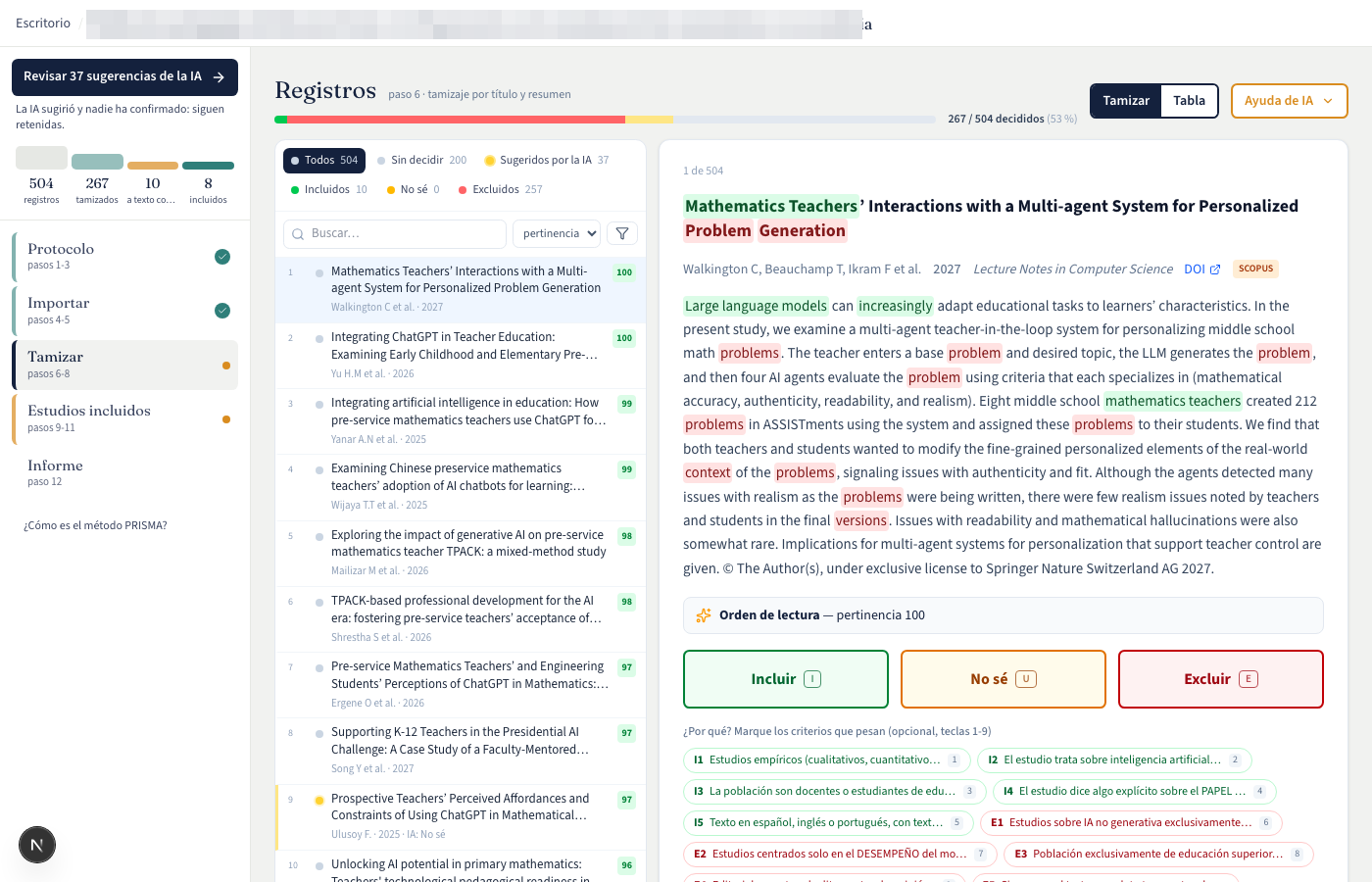Click the status dot of Mathematics Teachers' Interactions record
Image resolution: width=1372 pixels, height=882 pixels.
click(x=319, y=273)
